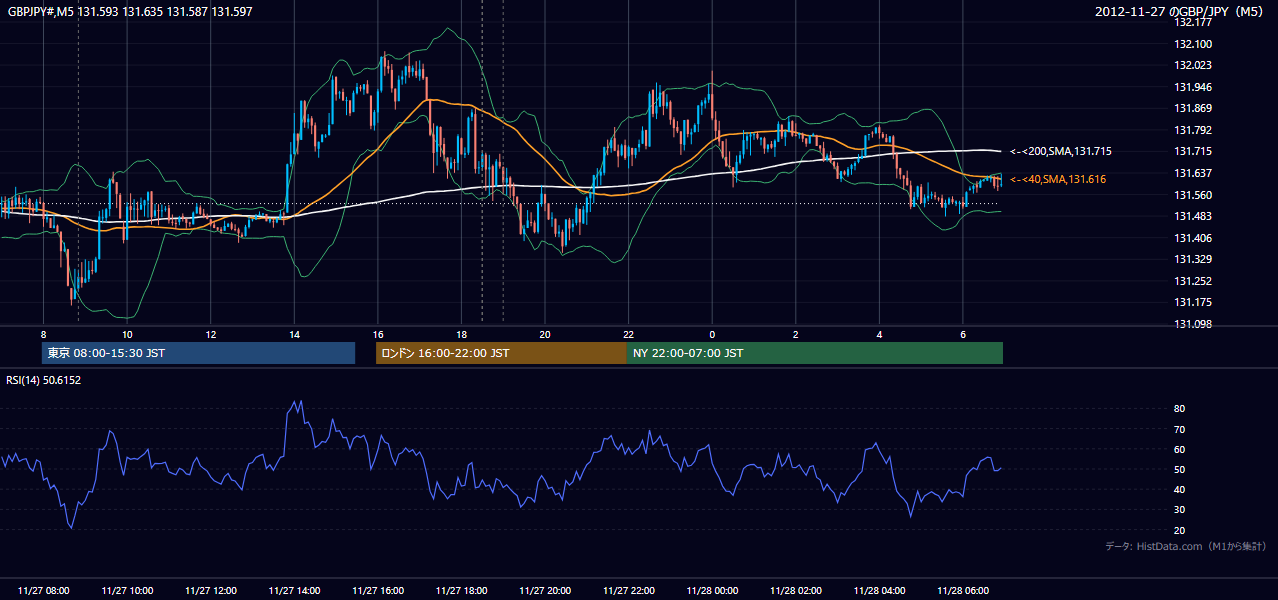Screen dimensions: 1278x600
Task: Click hour tick 8 under the price chart
Action: pos(43,334)
